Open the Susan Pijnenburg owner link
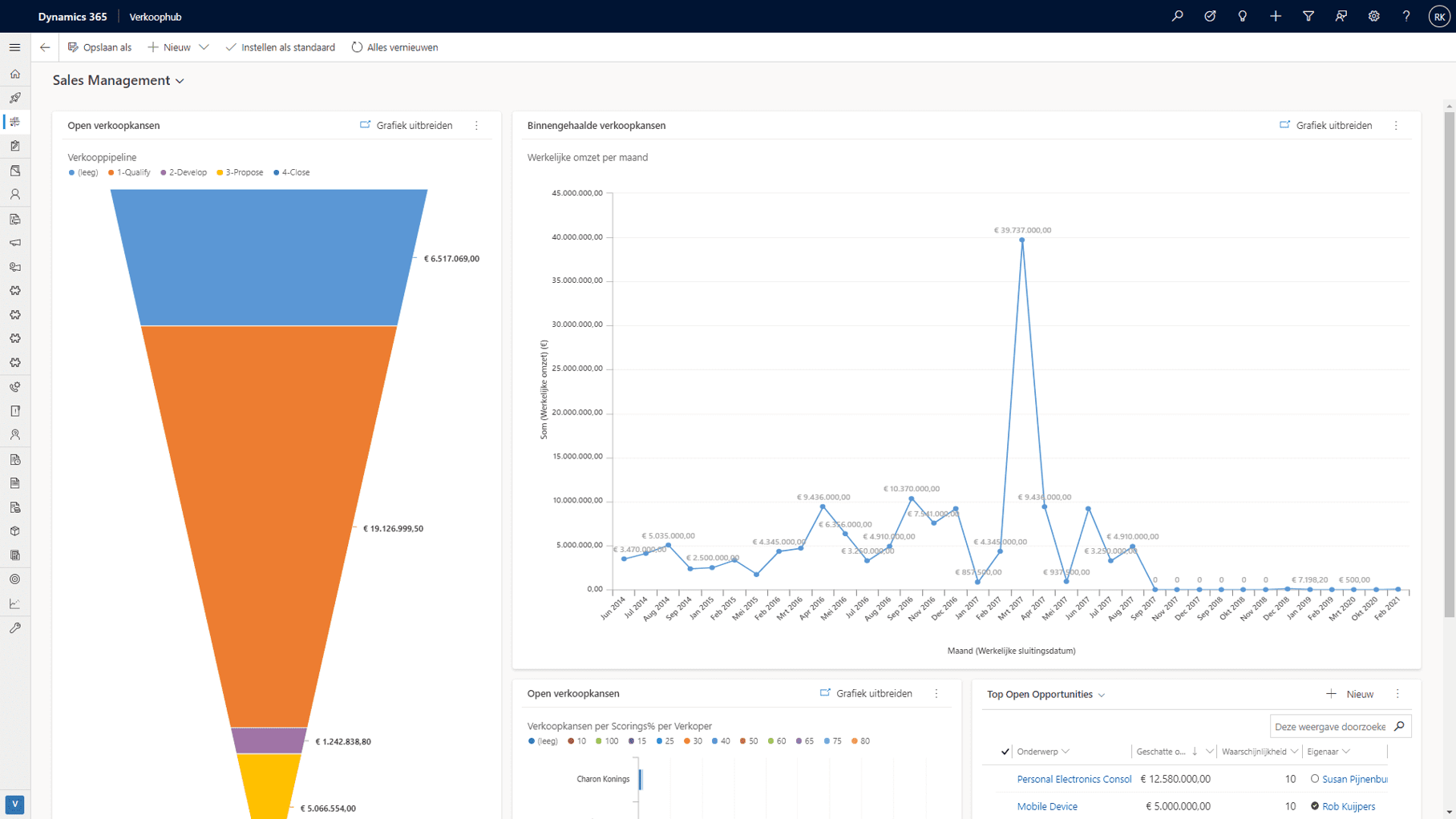This screenshot has width=1456, height=819. (x=1355, y=779)
